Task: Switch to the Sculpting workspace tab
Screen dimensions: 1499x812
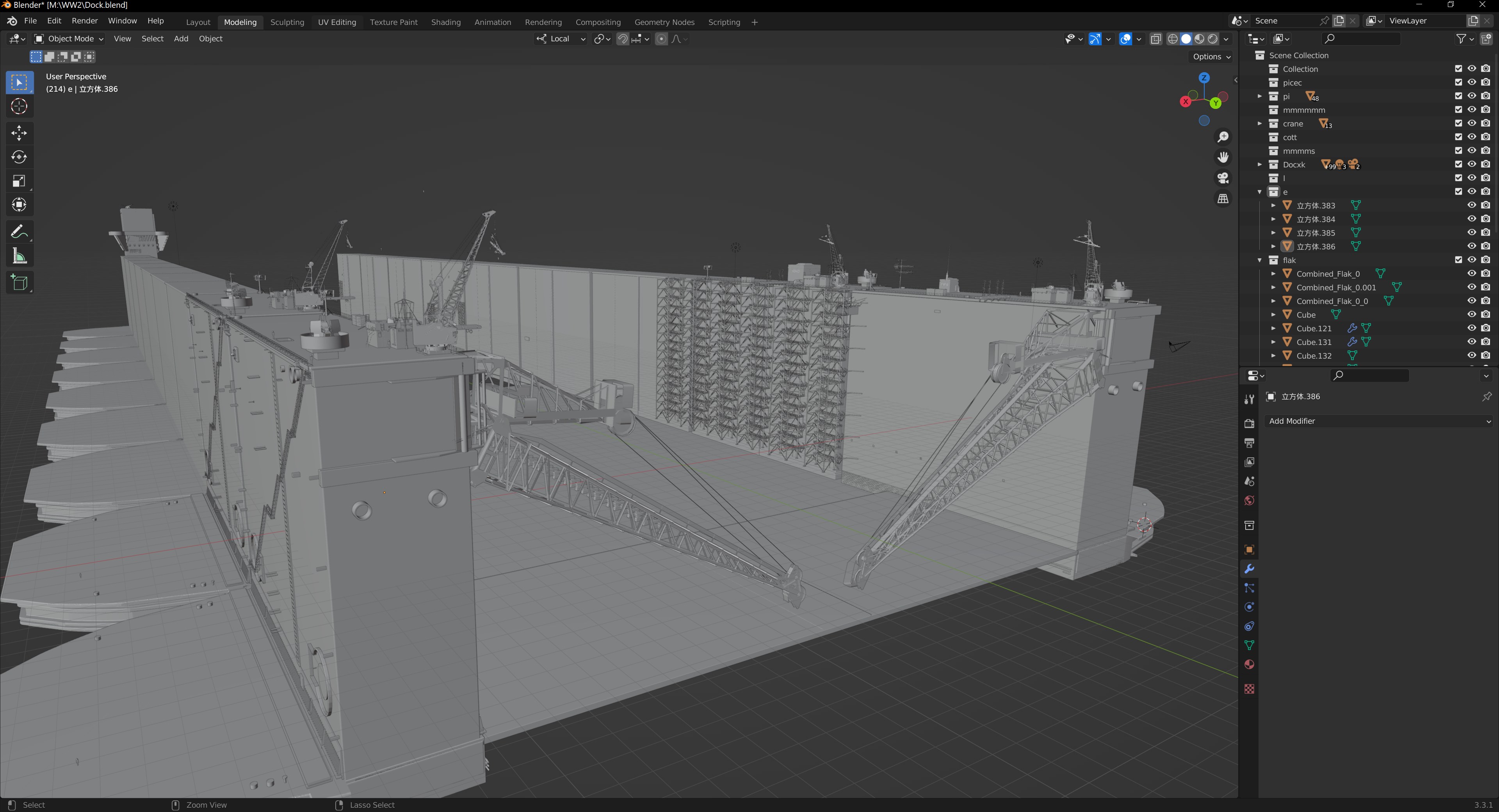Action: coord(287,22)
